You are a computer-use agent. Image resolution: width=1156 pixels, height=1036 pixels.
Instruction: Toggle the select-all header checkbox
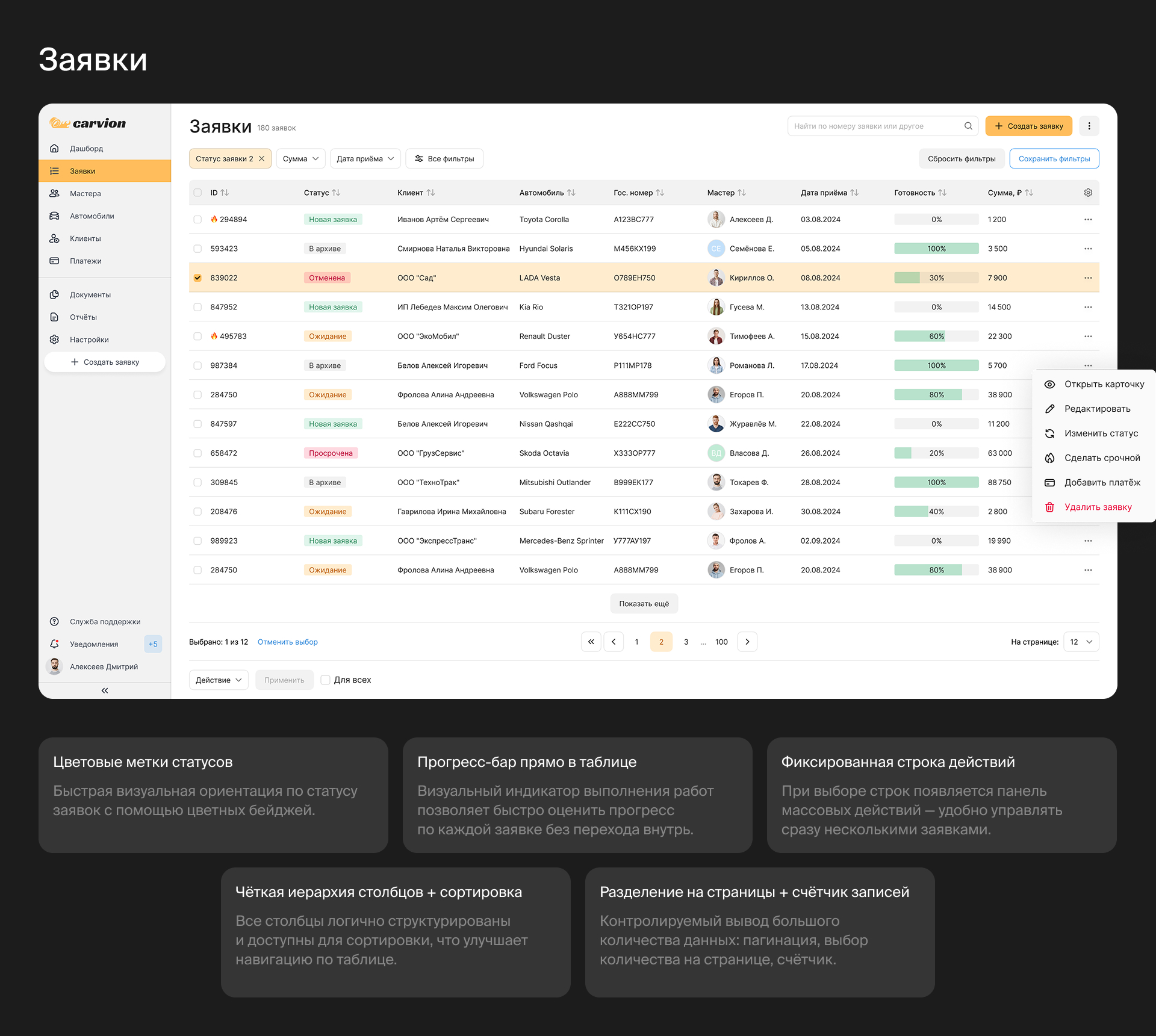click(x=197, y=193)
